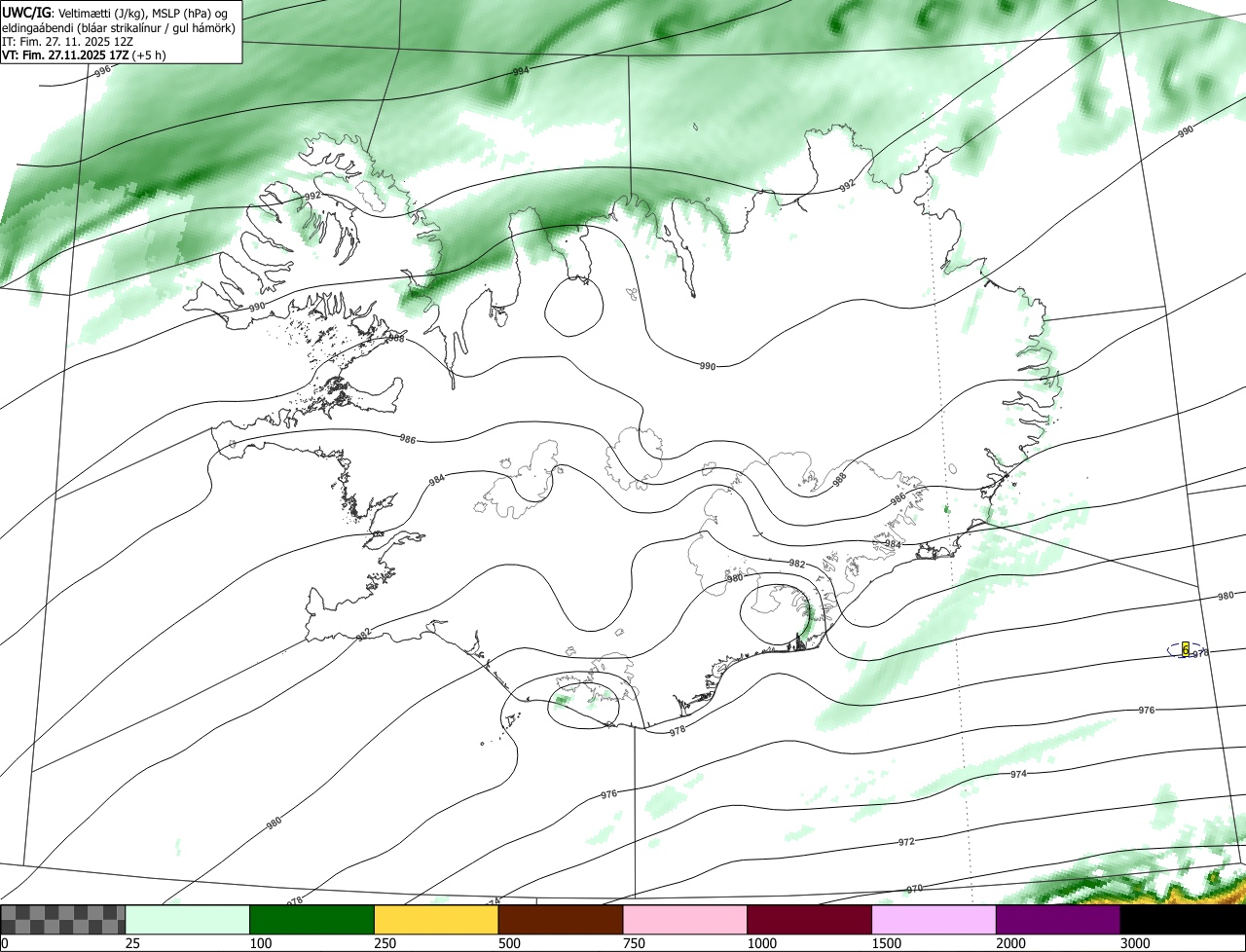The width and height of the screenshot is (1246, 952).
Task: Click the 974 isobar label southeast of Iceland
Action: 1018,774
